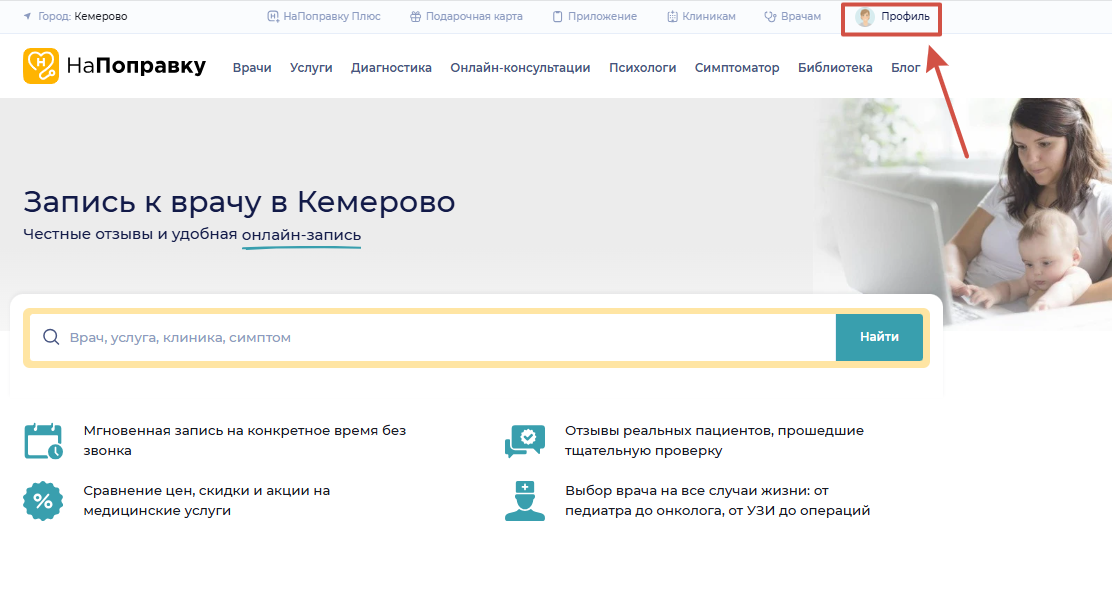Click the phone icon beside Приложение
This screenshot has height=594, width=1112.
(x=557, y=16)
